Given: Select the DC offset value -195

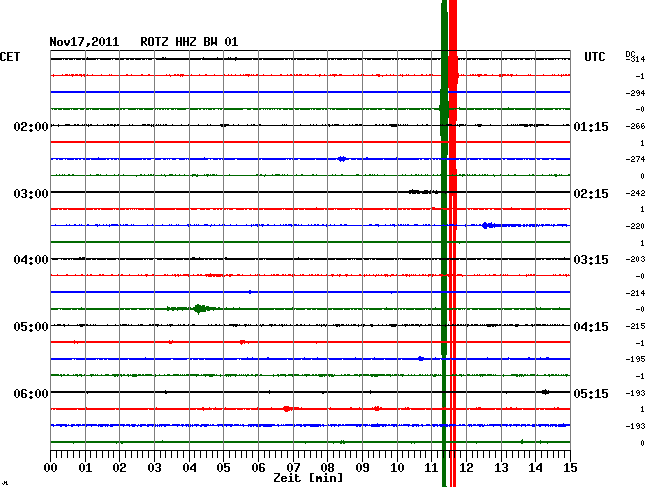Looking at the screenshot, I should point(635,359).
